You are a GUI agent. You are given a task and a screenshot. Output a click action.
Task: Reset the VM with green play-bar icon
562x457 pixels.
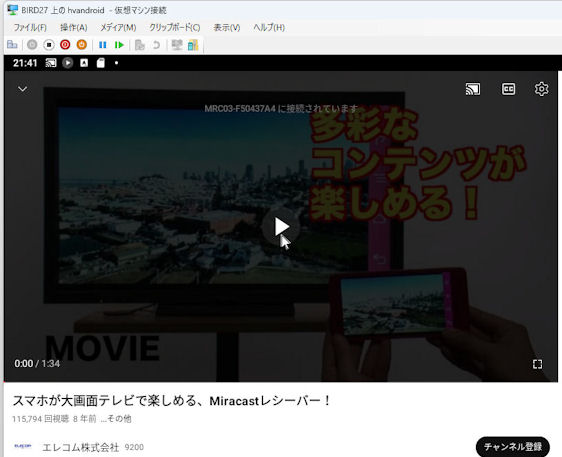119,45
